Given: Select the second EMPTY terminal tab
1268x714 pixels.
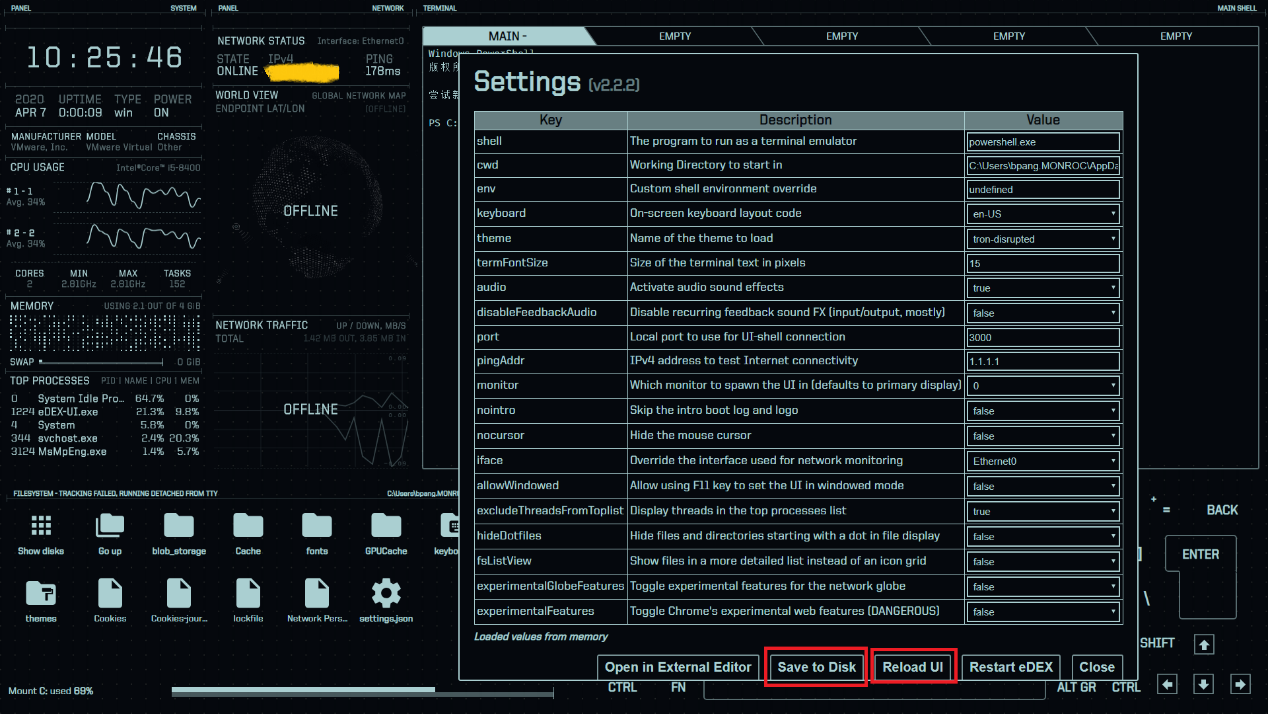Looking at the screenshot, I should point(842,36).
